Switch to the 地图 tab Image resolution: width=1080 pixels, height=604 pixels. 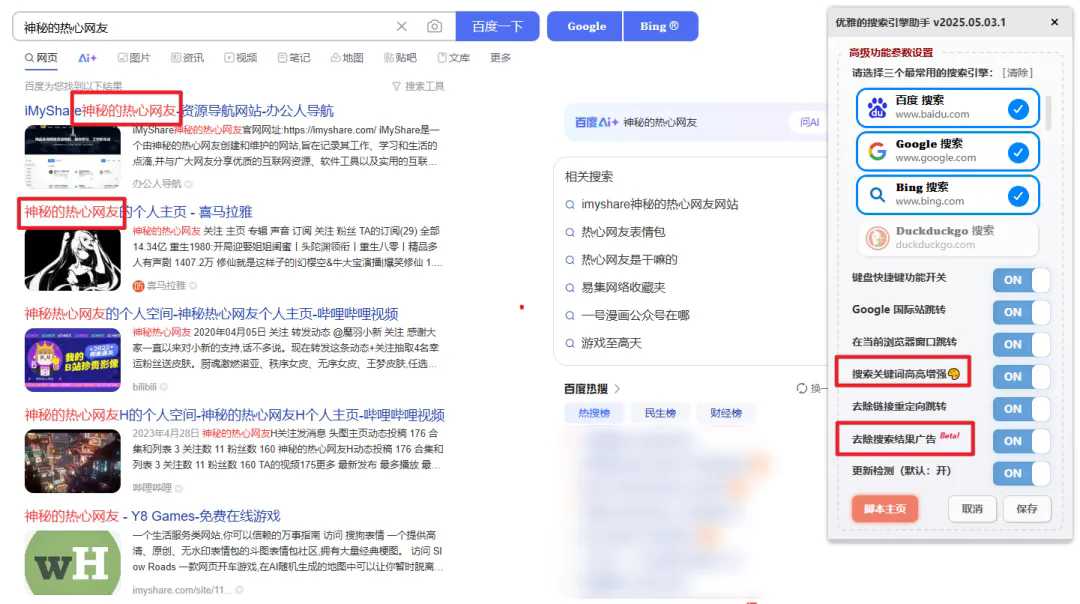pos(347,58)
